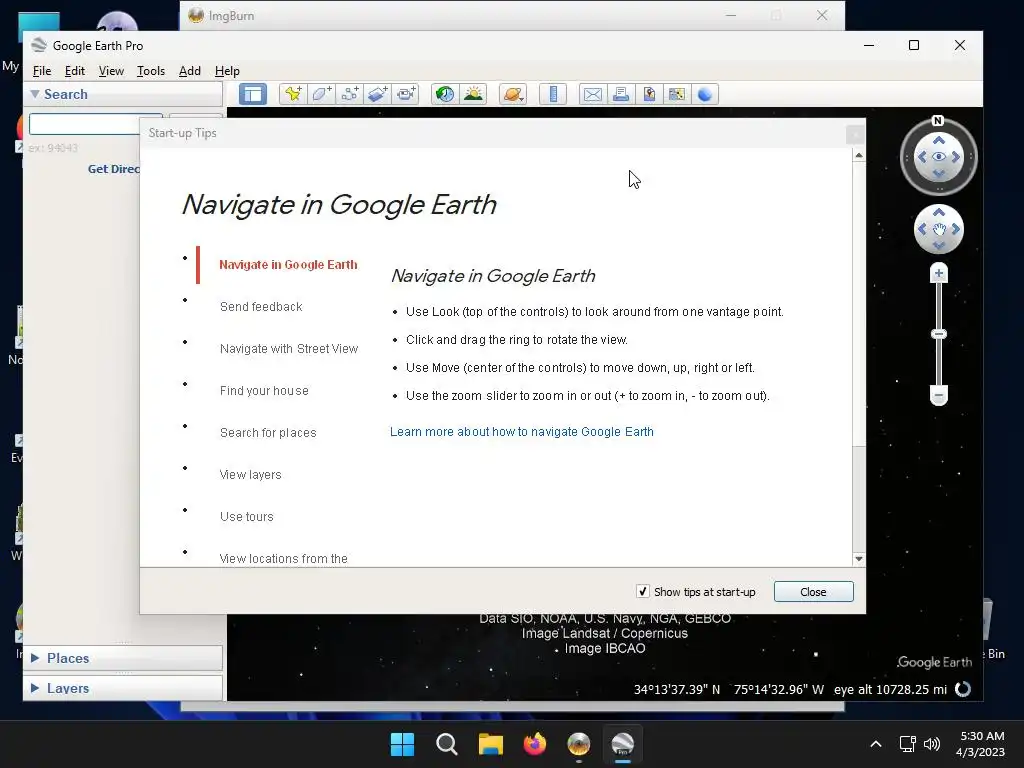Click the zoom slider handle
This screenshot has width=1024, height=768.
(938, 334)
